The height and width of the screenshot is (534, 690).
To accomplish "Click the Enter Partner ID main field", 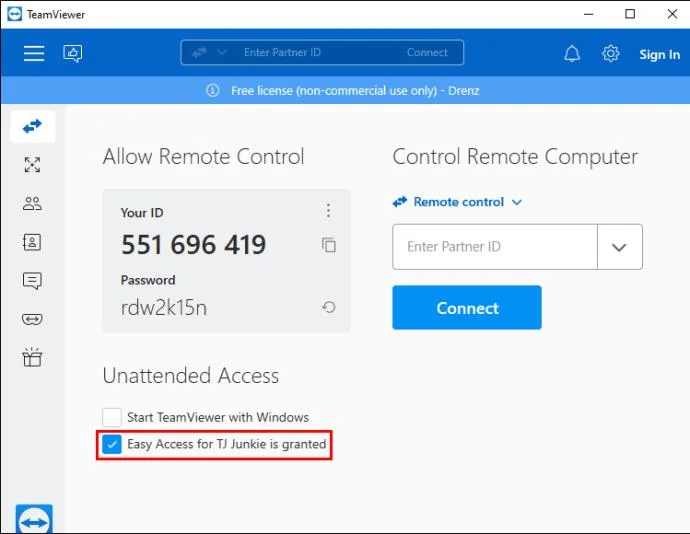I will pyautogui.click(x=495, y=247).
